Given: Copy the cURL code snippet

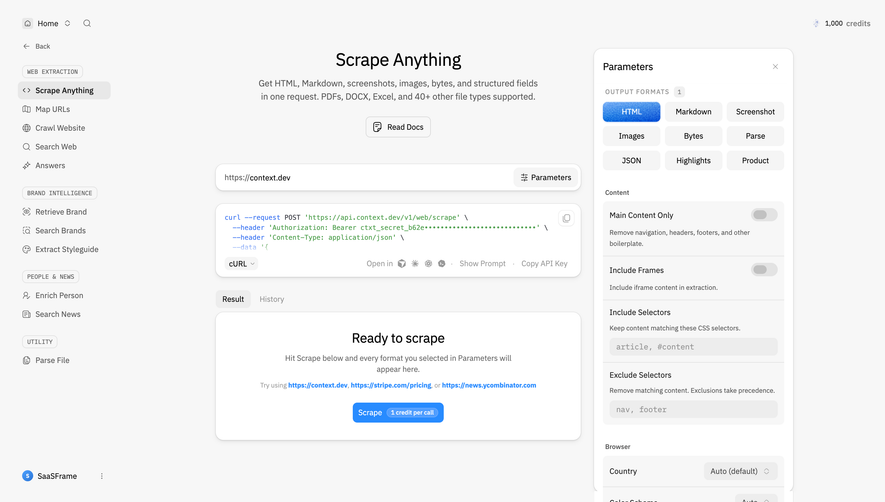Looking at the screenshot, I should pos(566,218).
